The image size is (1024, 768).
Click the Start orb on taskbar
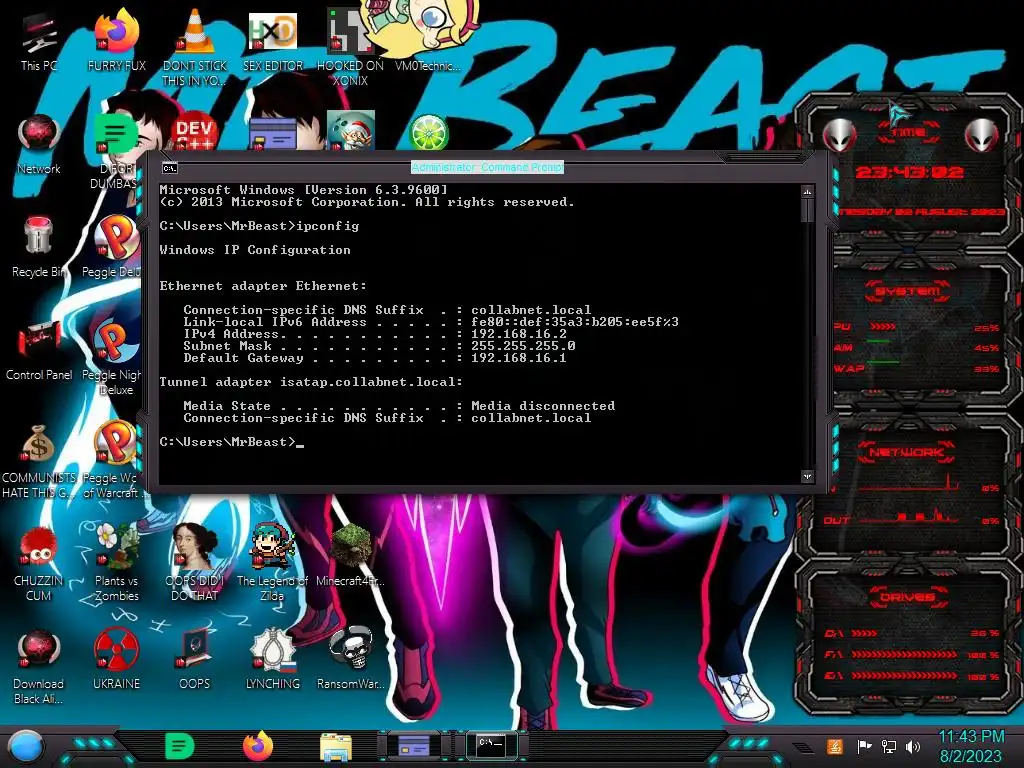click(x=26, y=746)
